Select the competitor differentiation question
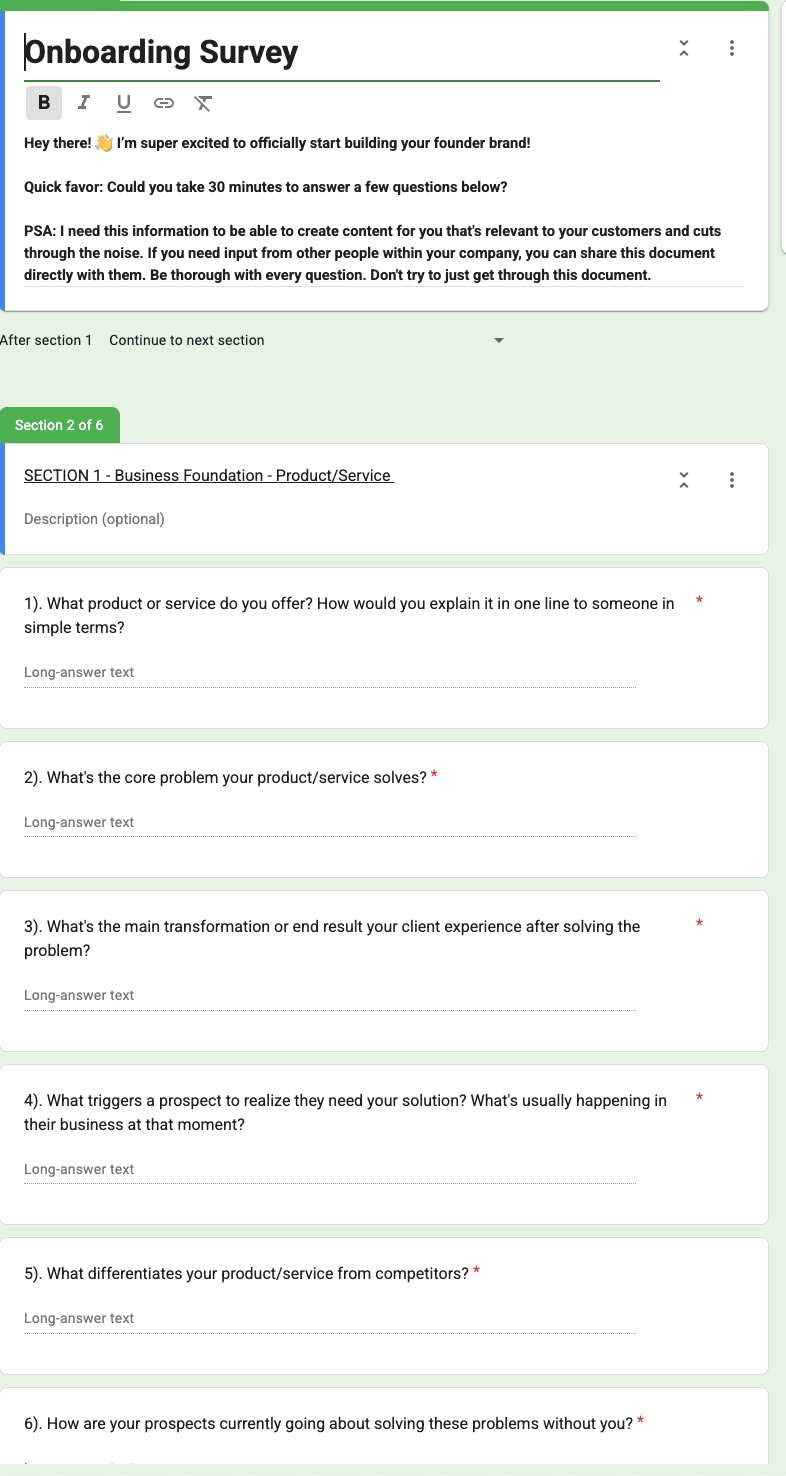 [x=246, y=1274]
